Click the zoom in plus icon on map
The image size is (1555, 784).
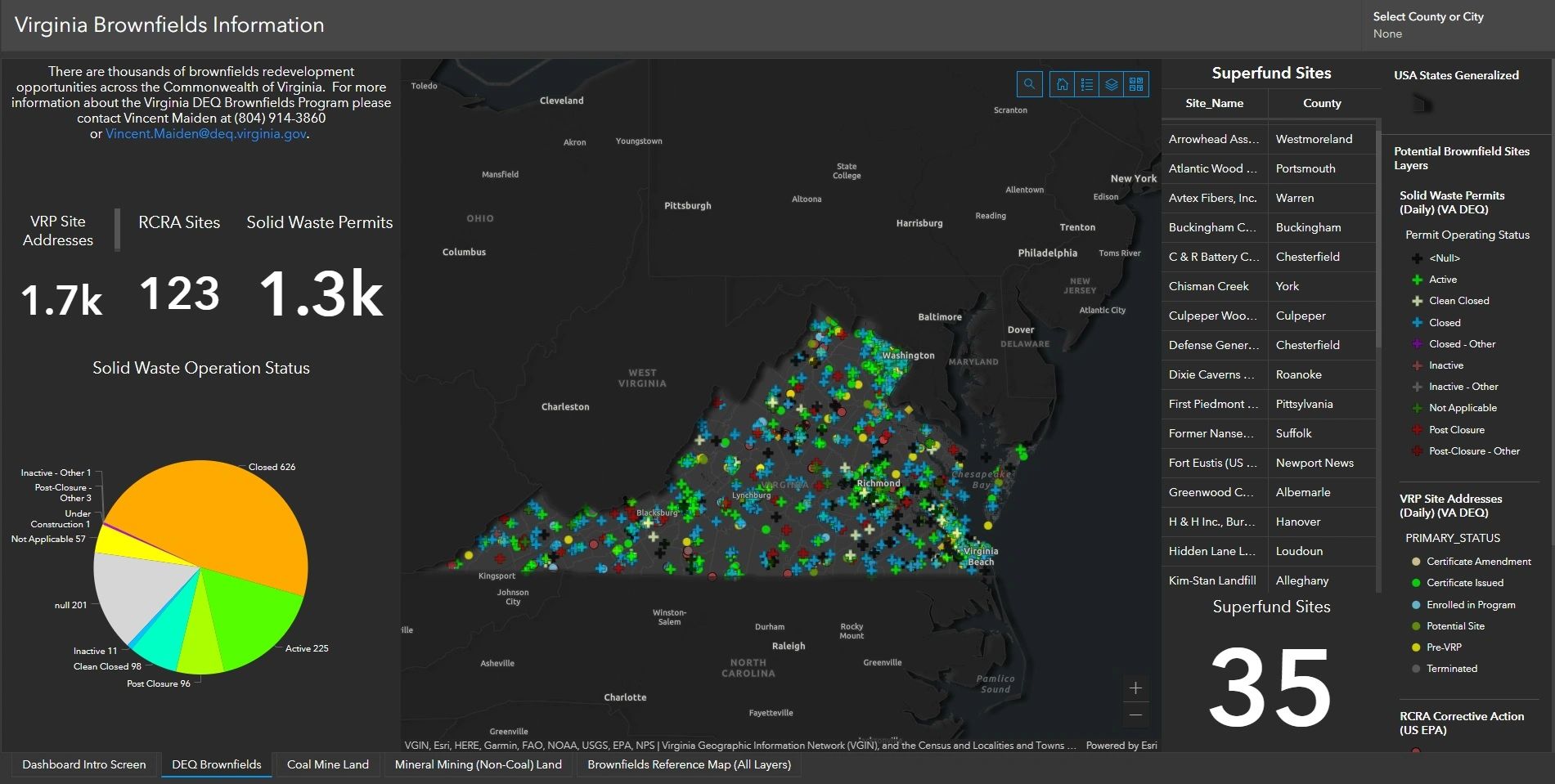(1135, 688)
